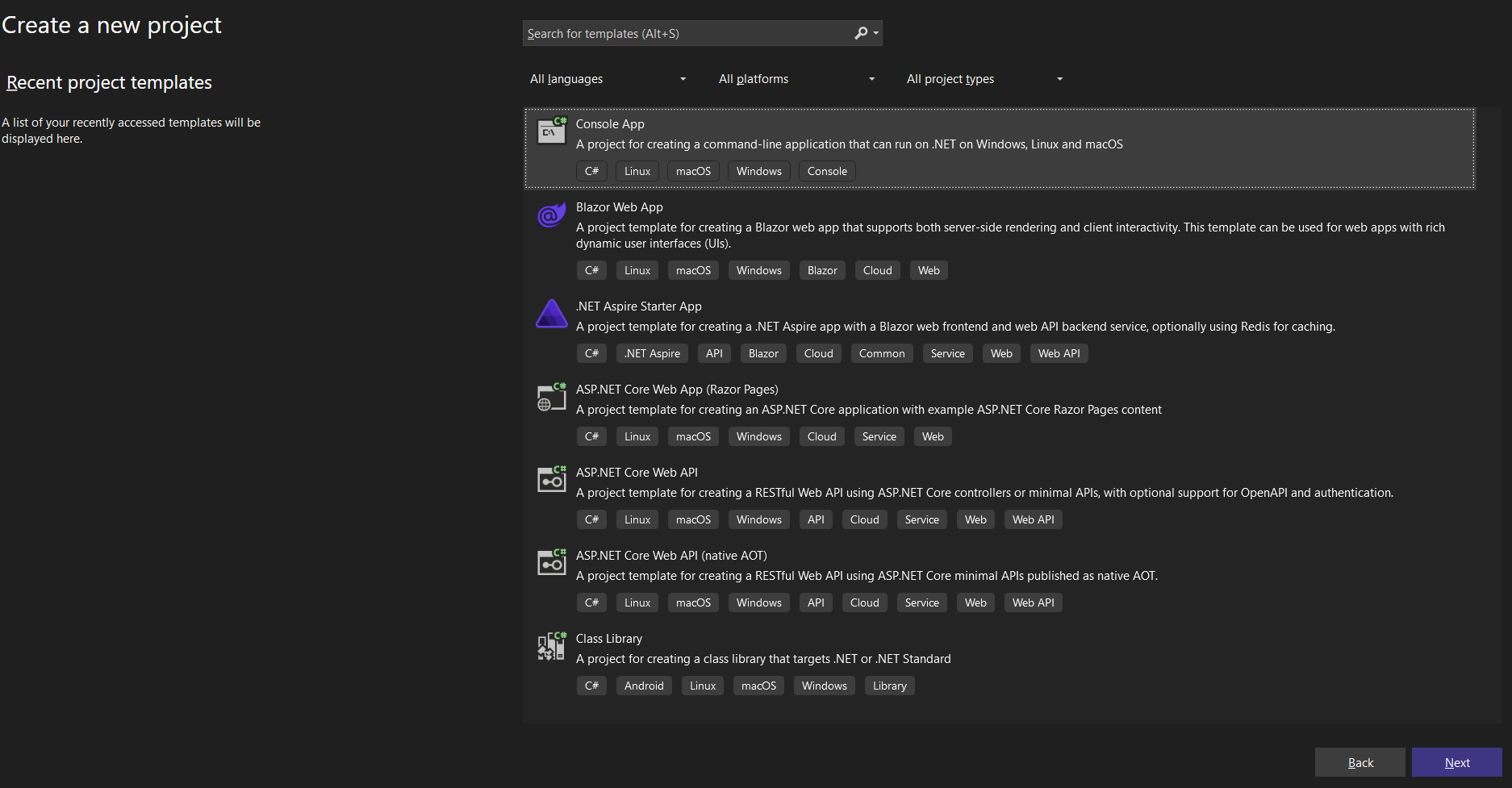The height and width of the screenshot is (788, 1512).
Task: Select the Class Library template title
Action: click(x=609, y=639)
